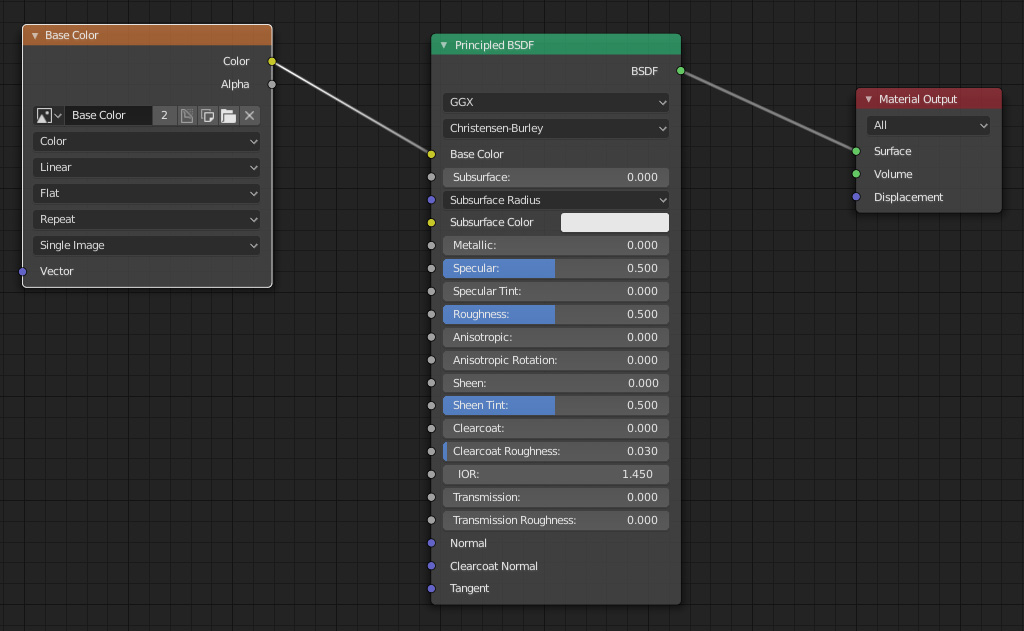Click the Base Color input socket on Principled BSDF

(x=431, y=154)
